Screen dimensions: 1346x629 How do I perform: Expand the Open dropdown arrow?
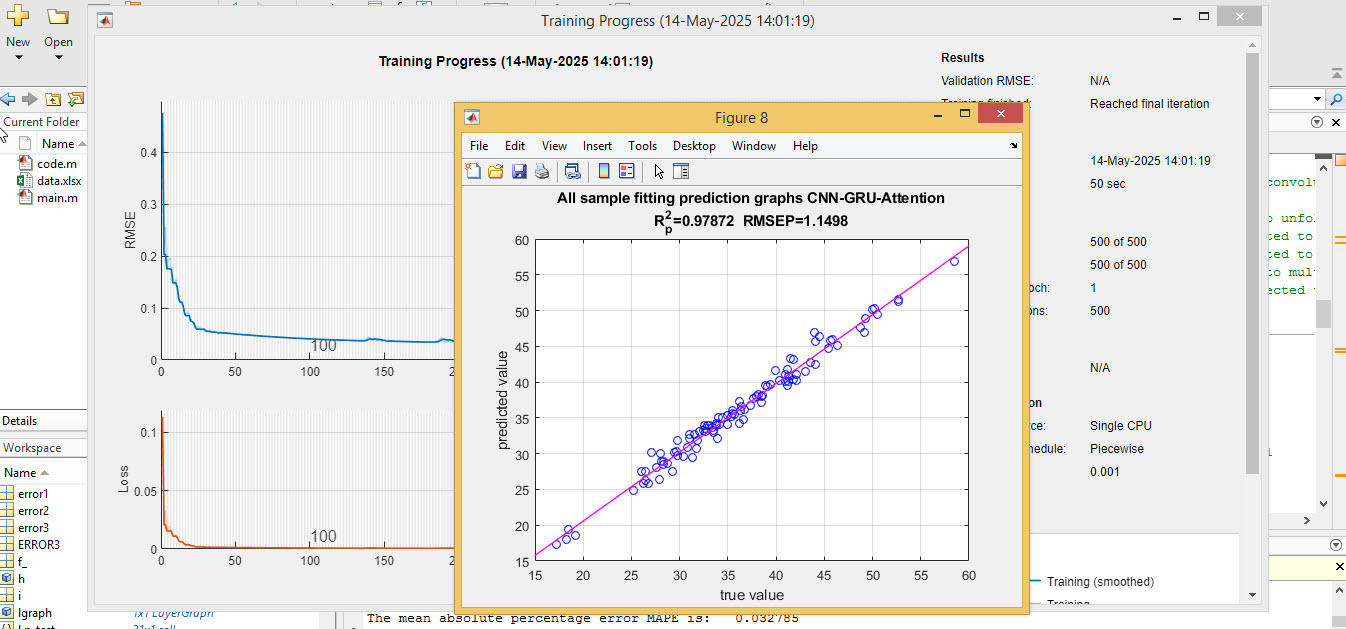click(58, 57)
